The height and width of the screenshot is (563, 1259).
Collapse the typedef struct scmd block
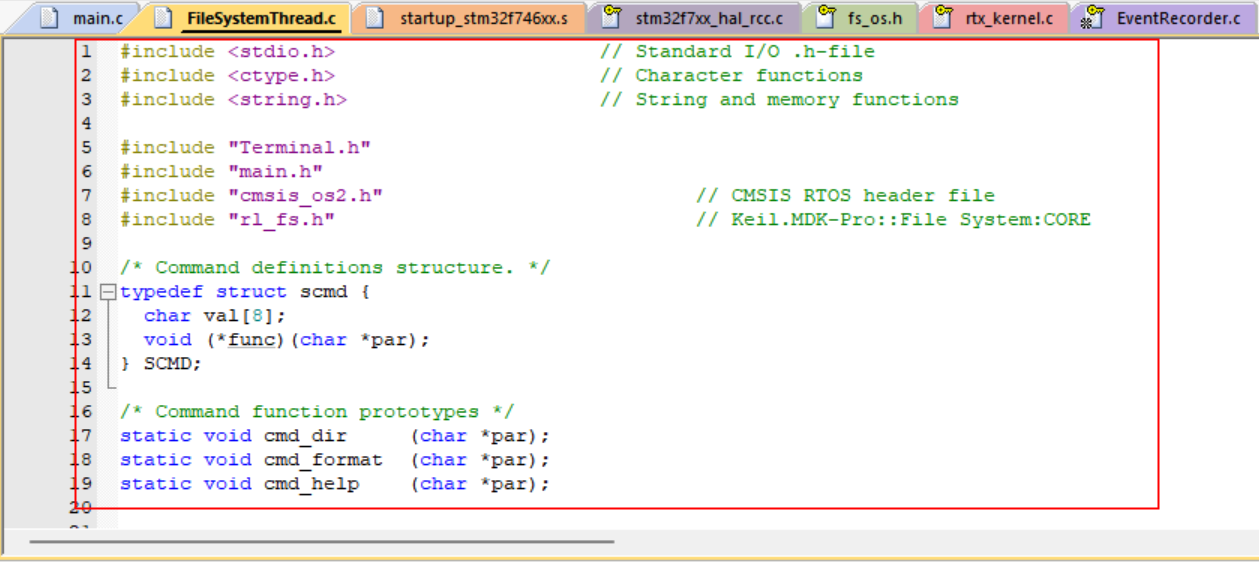click(108, 292)
